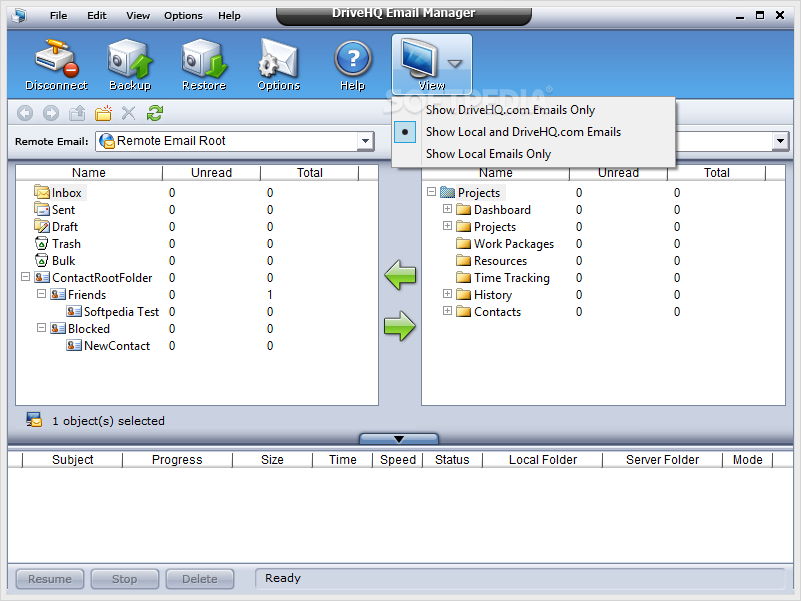Refresh the folder list
Viewport: 801px width, 601px height.
[155, 113]
